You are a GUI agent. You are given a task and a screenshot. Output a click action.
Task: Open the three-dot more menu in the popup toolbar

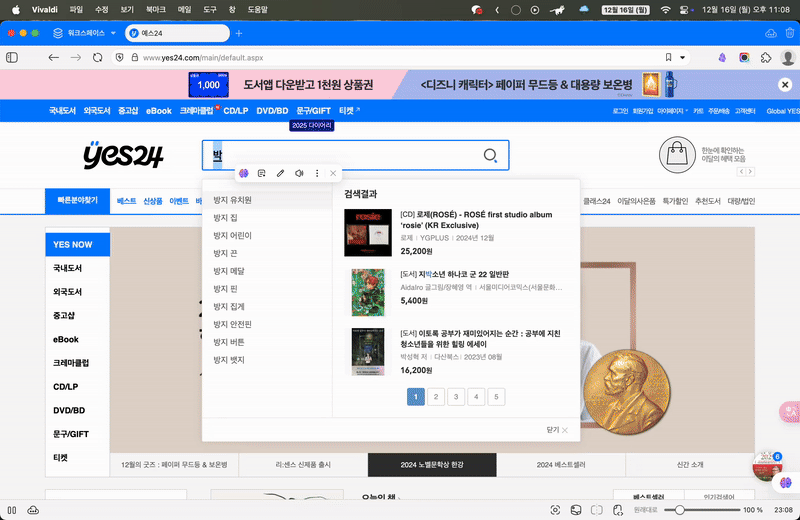(317, 174)
